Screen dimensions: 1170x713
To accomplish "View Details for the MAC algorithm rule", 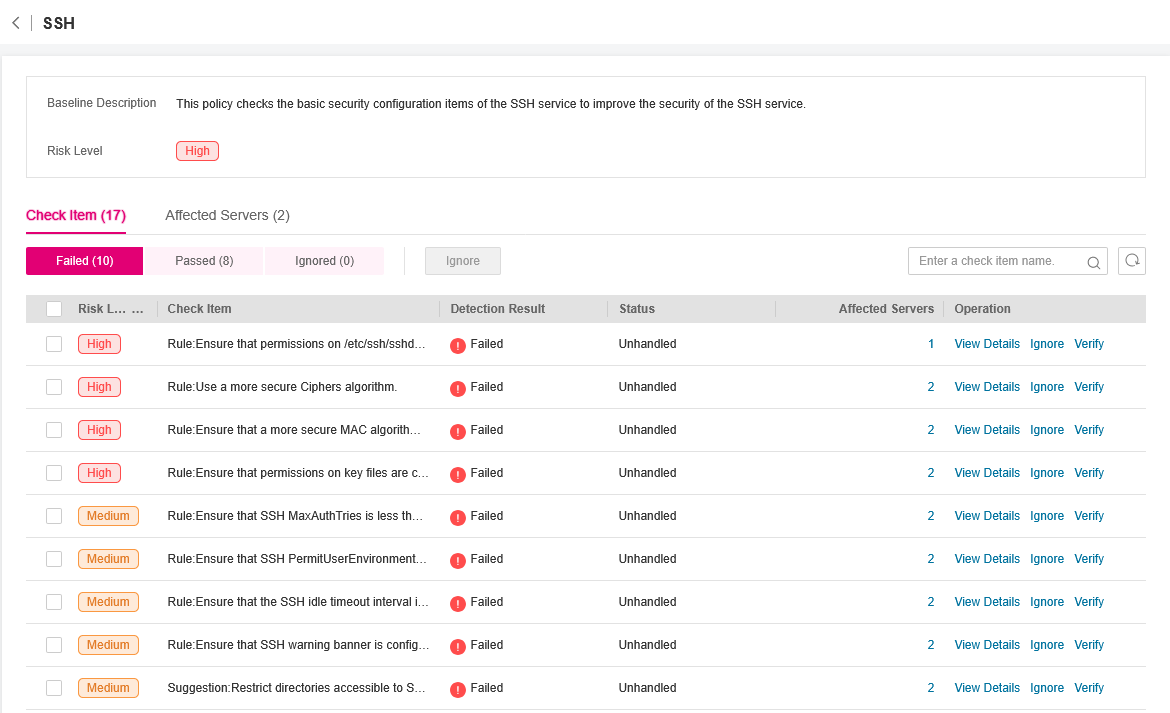I will click(x=987, y=430).
